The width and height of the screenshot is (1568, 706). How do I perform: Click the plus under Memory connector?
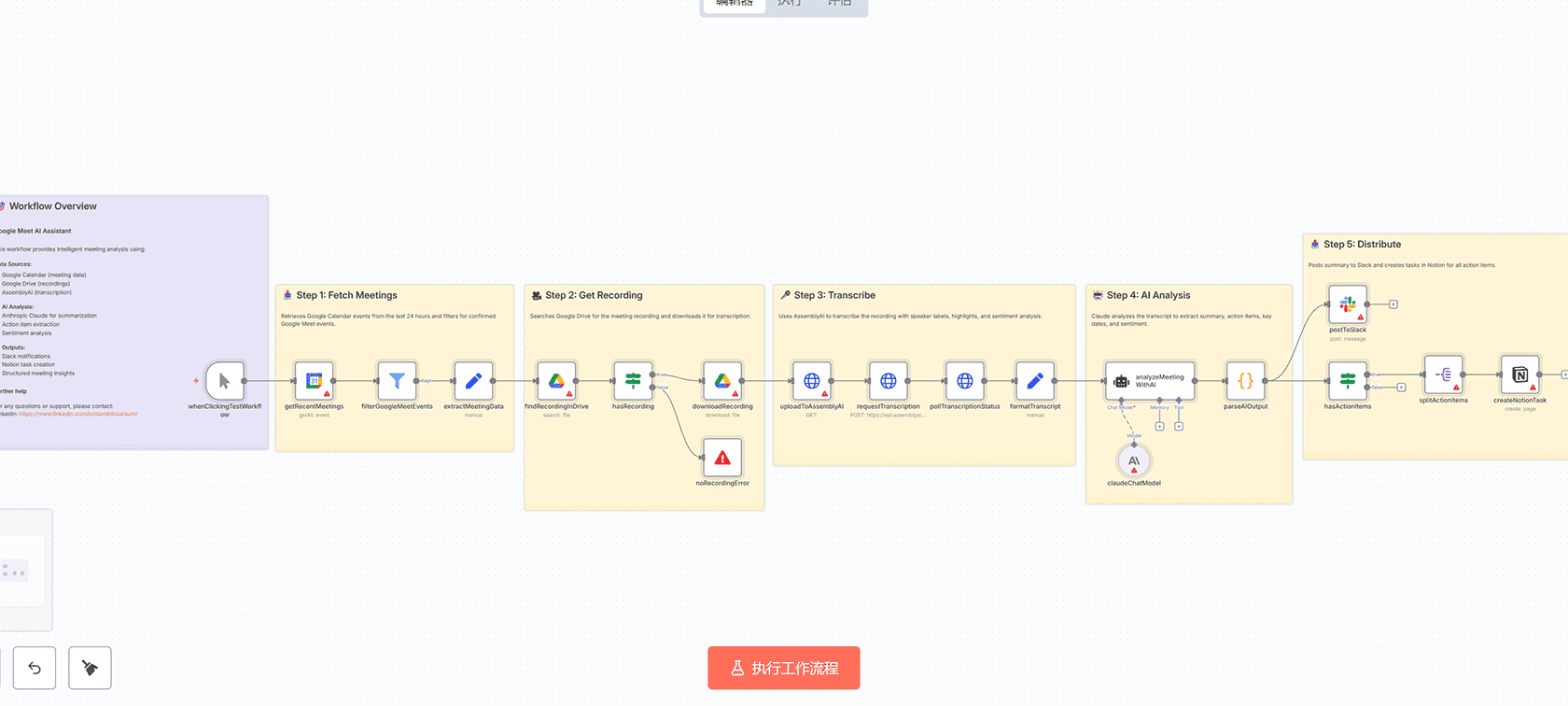click(1159, 427)
